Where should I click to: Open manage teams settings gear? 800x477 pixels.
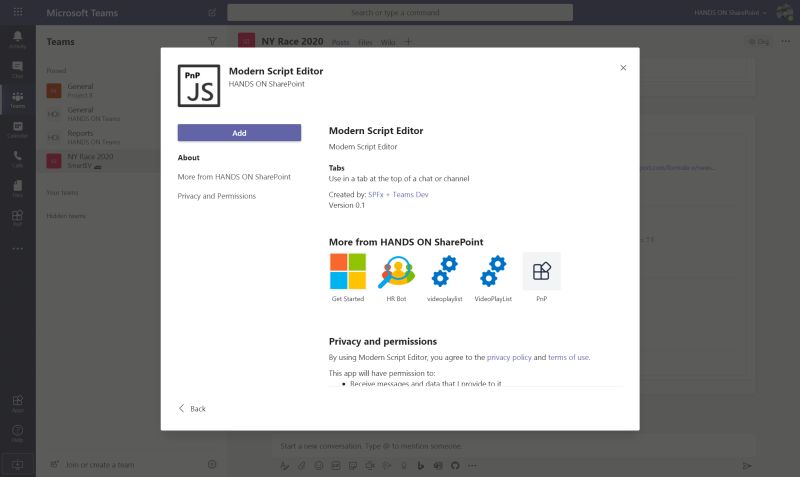[212, 464]
